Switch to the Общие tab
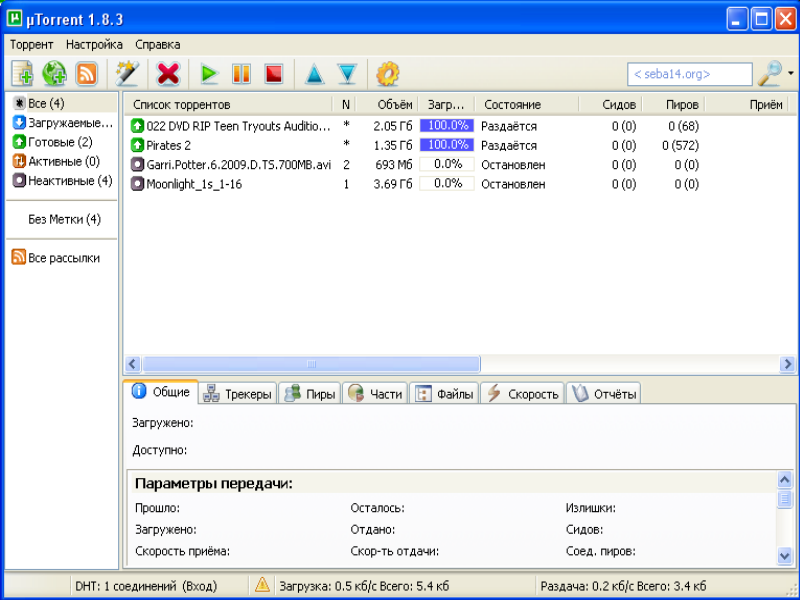Screen dimensions: 800x600 pyautogui.click(x=161, y=392)
